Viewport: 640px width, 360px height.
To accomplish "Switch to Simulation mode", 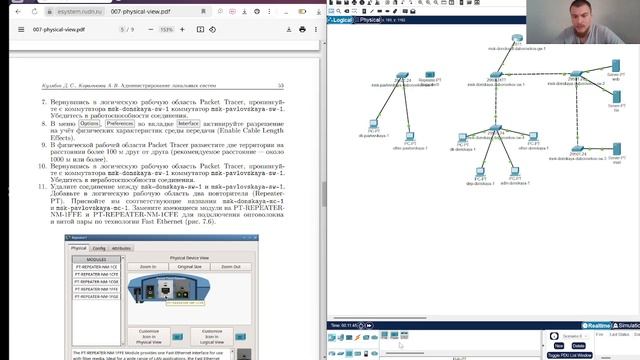I will [x=627, y=325].
